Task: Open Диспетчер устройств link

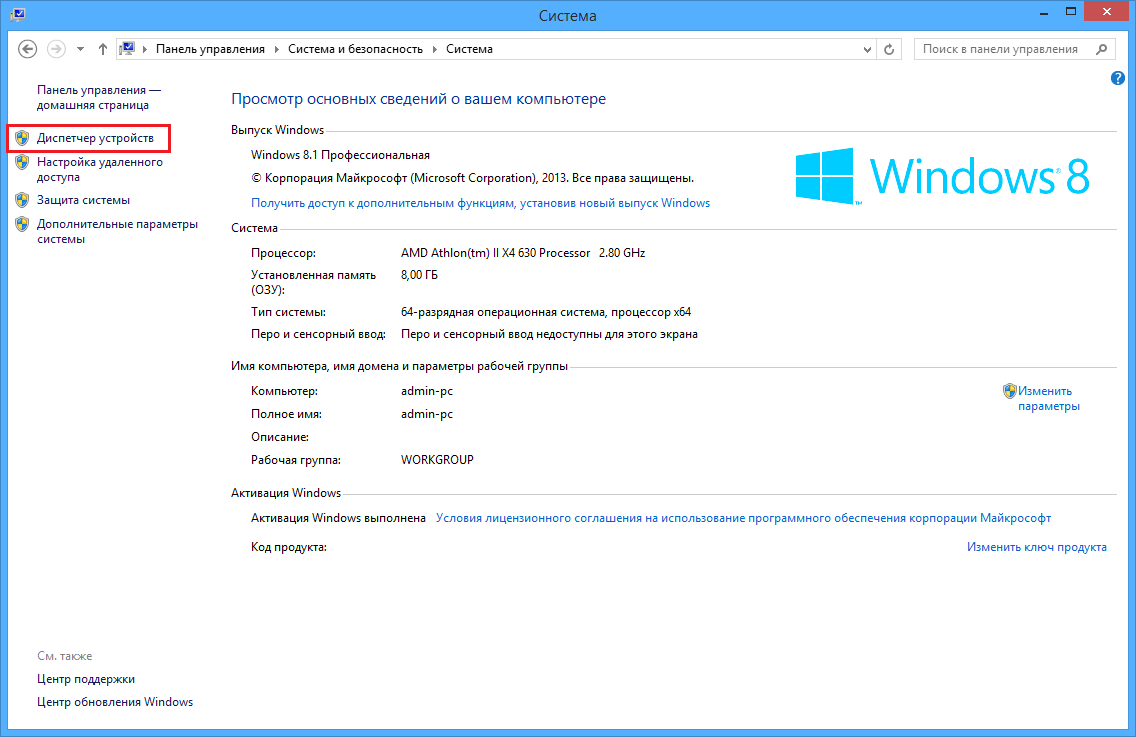Action: point(95,138)
